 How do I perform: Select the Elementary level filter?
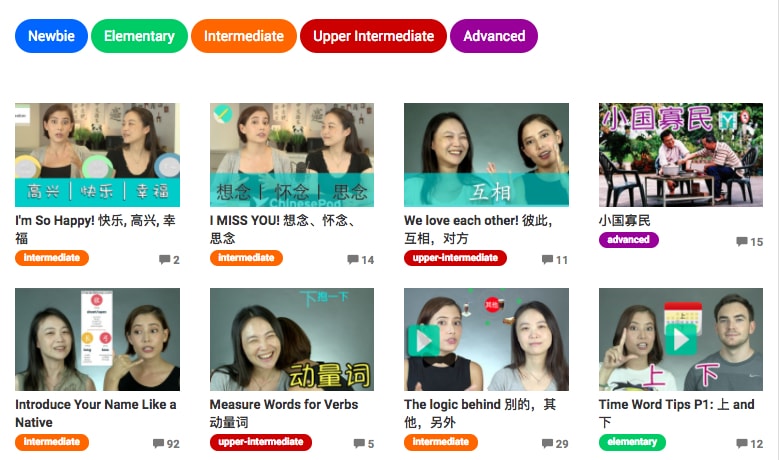tap(139, 36)
